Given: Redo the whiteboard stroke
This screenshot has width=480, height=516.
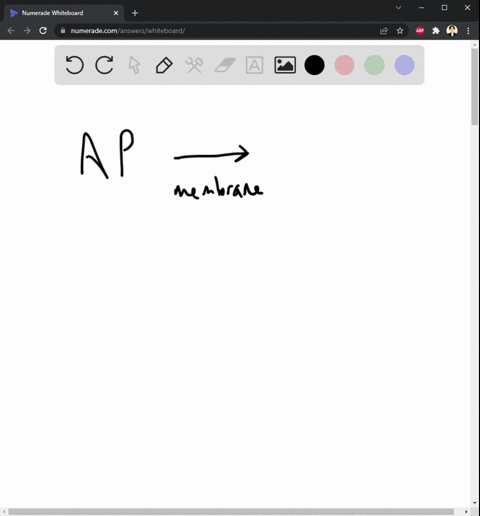Looking at the screenshot, I should pyautogui.click(x=104, y=65).
